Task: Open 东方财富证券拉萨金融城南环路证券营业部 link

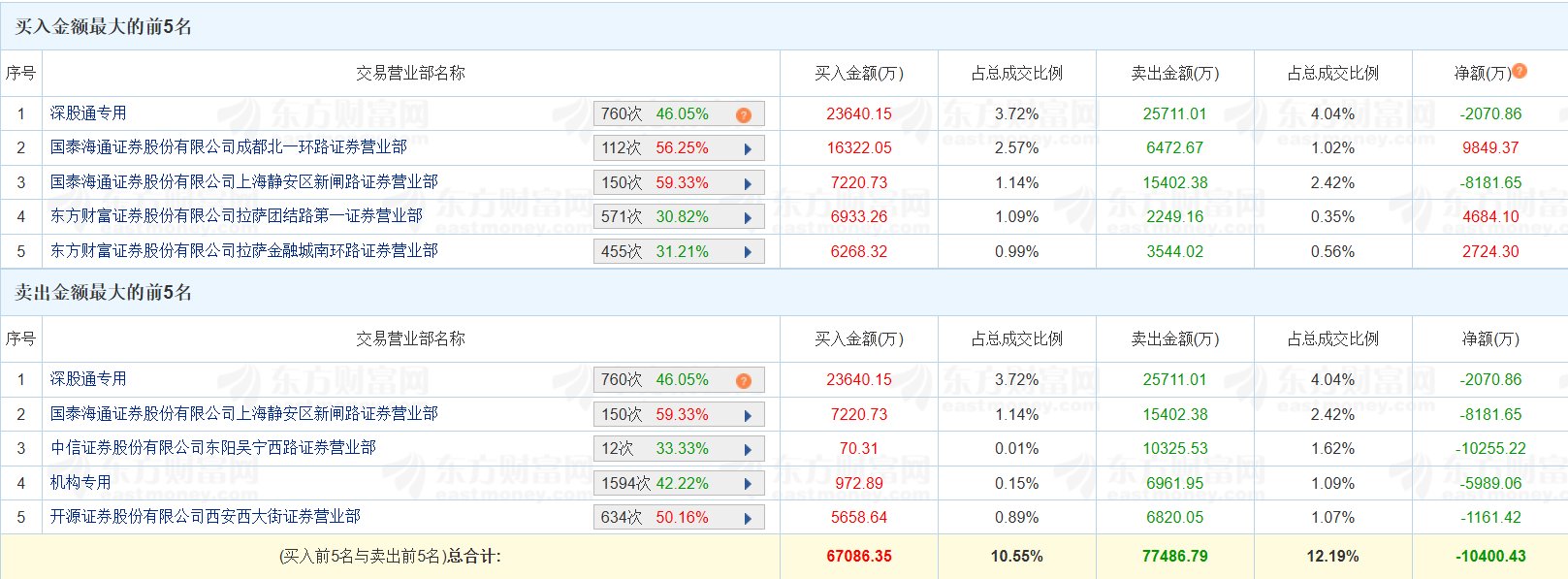Action: coord(243,251)
